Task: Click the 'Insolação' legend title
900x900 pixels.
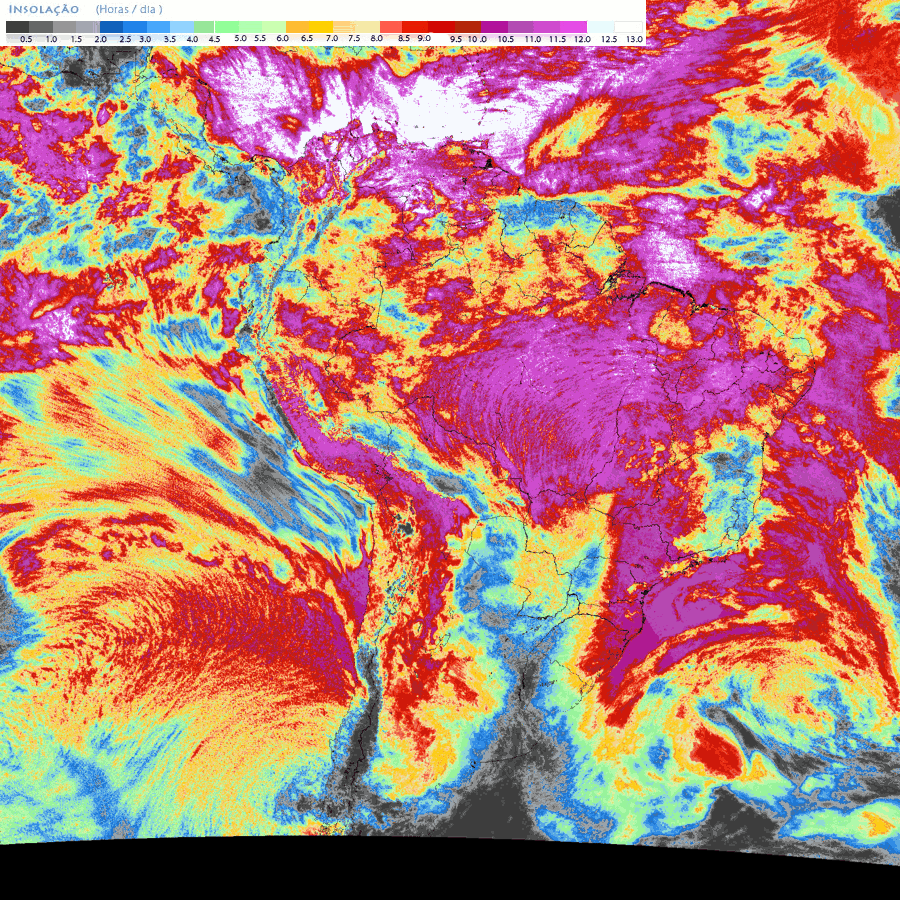Action: [44, 9]
